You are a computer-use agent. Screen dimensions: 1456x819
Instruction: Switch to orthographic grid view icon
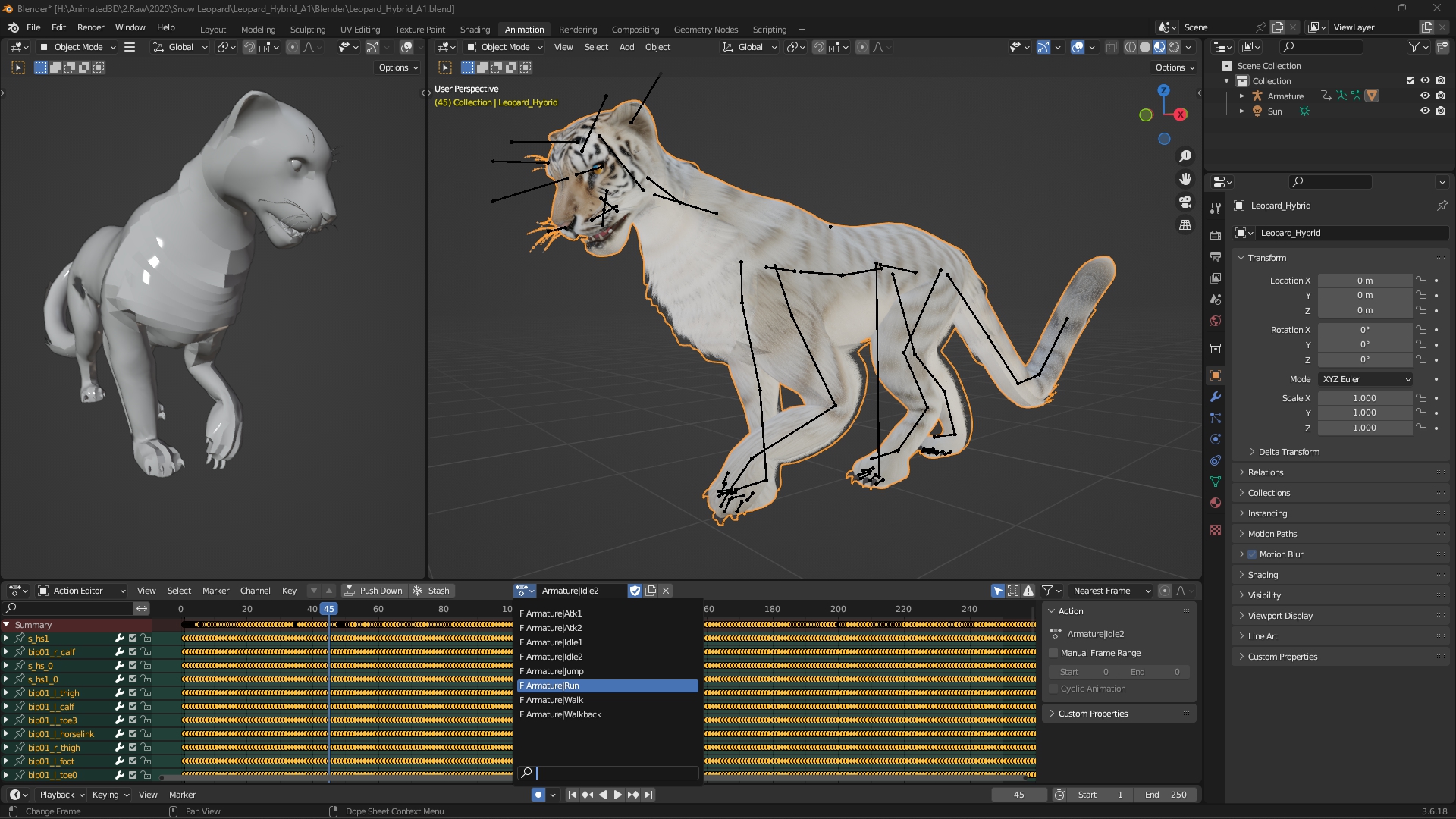(1185, 225)
